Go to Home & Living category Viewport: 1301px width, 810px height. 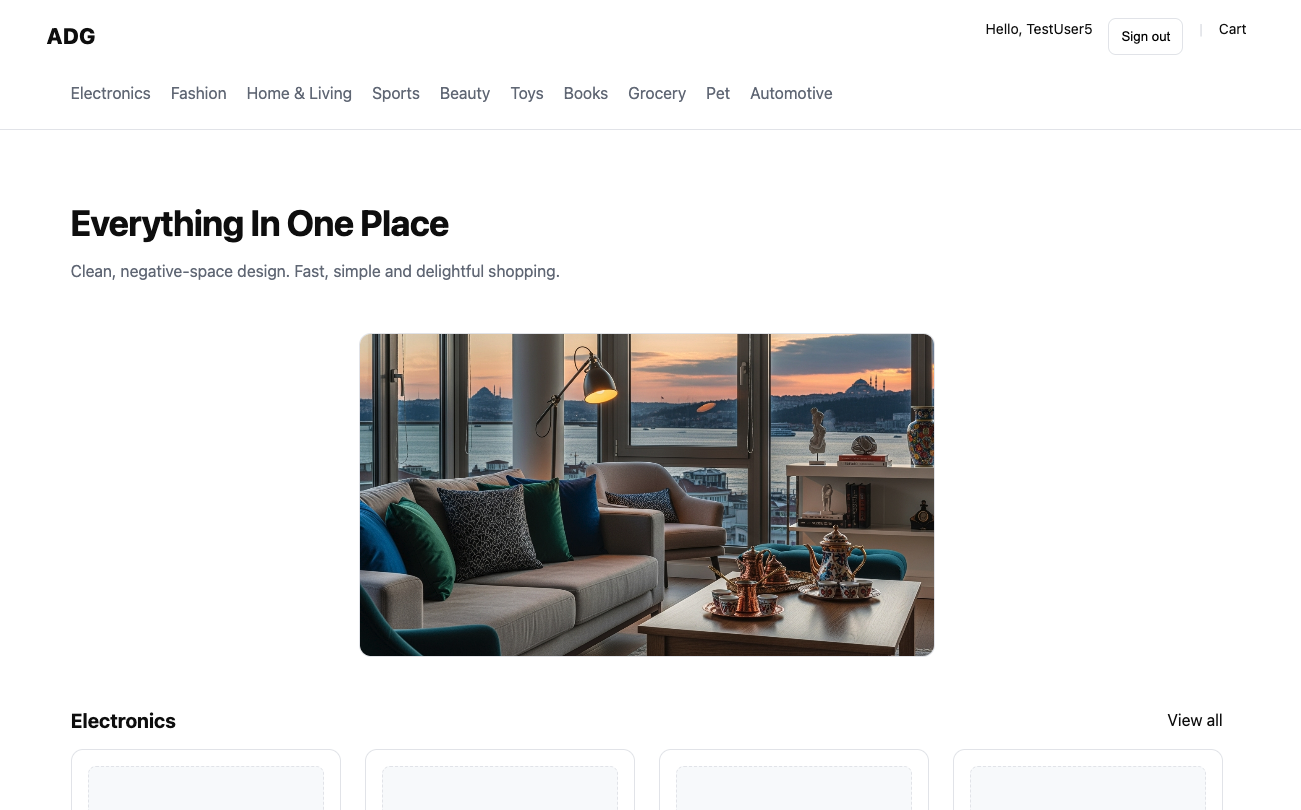[299, 93]
